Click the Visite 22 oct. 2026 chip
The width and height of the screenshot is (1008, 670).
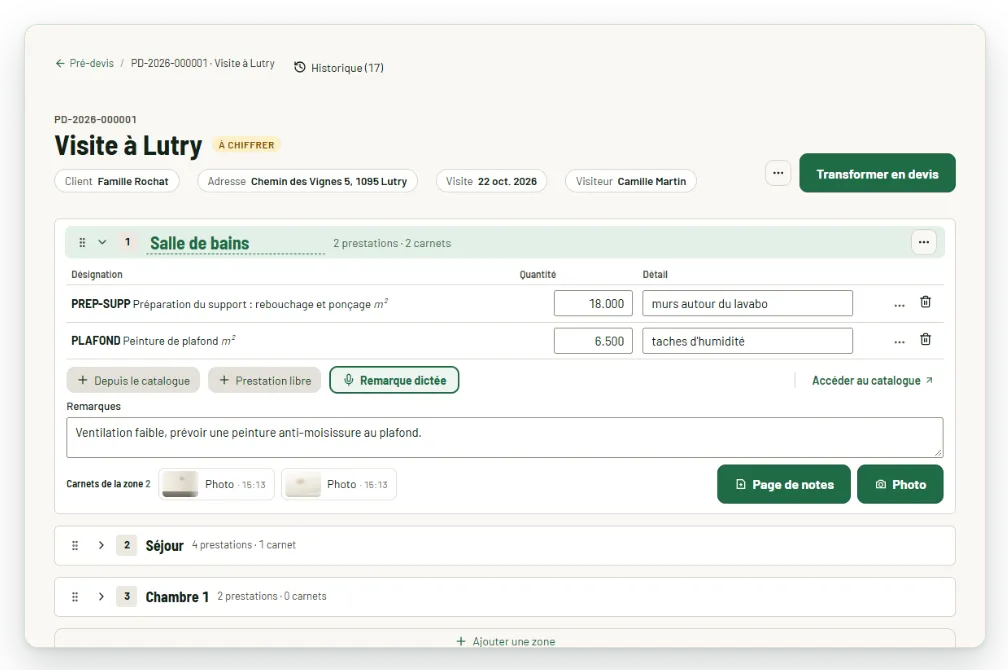tap(491, 181)
